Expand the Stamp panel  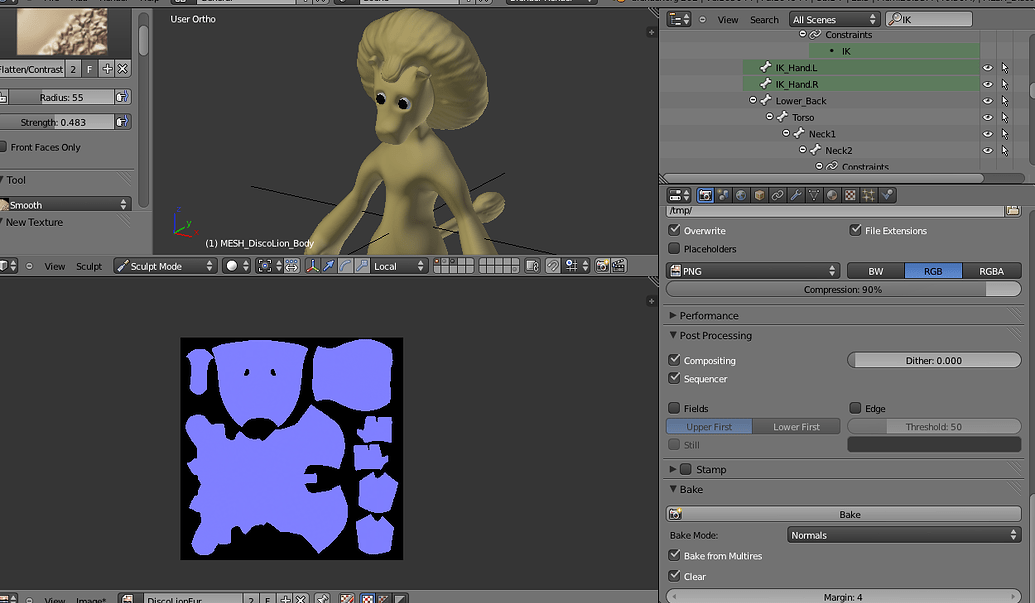click(x=673, y=469)
